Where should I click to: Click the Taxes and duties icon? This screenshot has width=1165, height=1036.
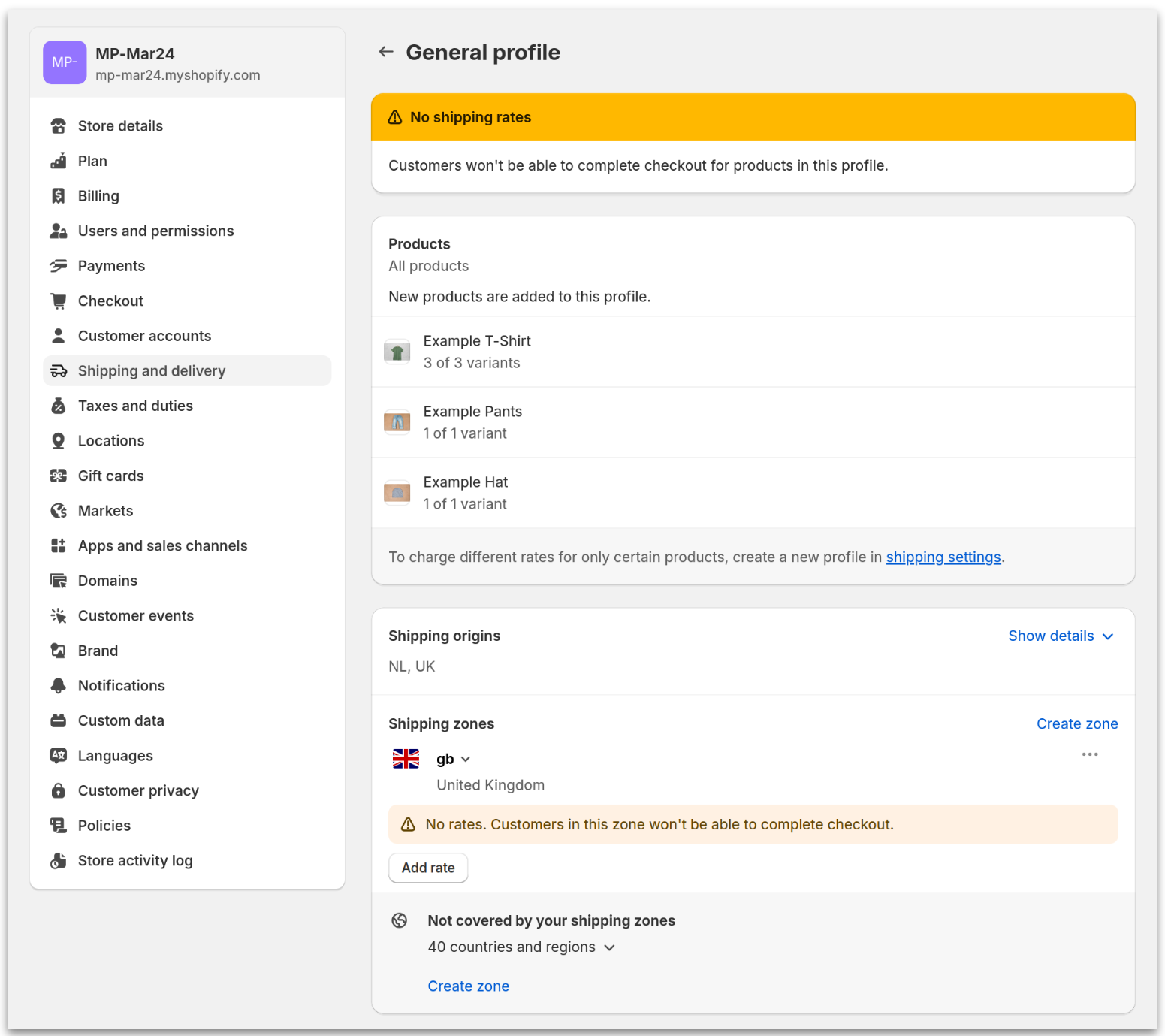(59, 405)
